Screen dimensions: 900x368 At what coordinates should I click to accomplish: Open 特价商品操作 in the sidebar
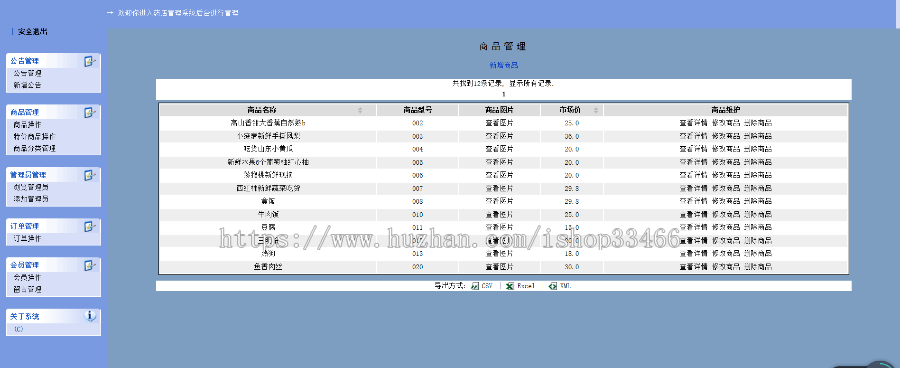click(x=34, y=137)
